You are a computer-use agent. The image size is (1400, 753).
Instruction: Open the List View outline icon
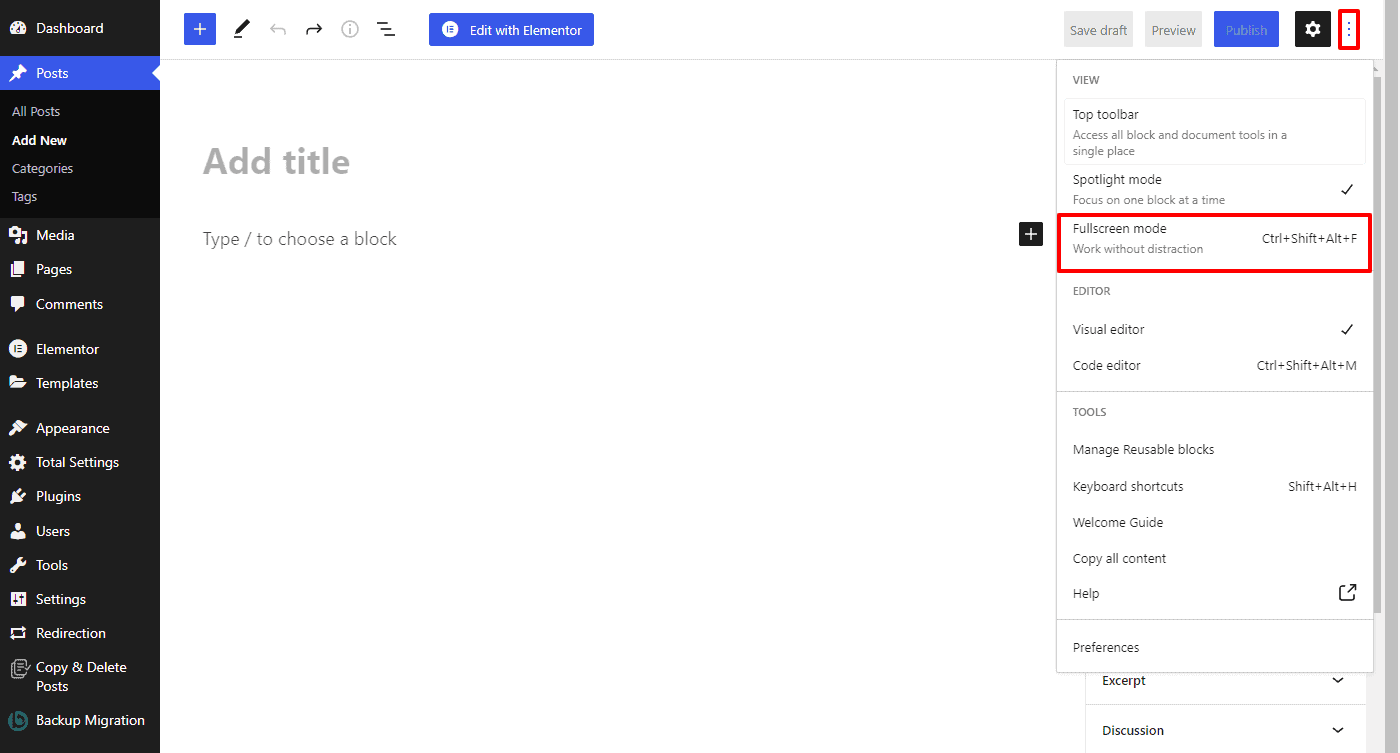(386, 30)
